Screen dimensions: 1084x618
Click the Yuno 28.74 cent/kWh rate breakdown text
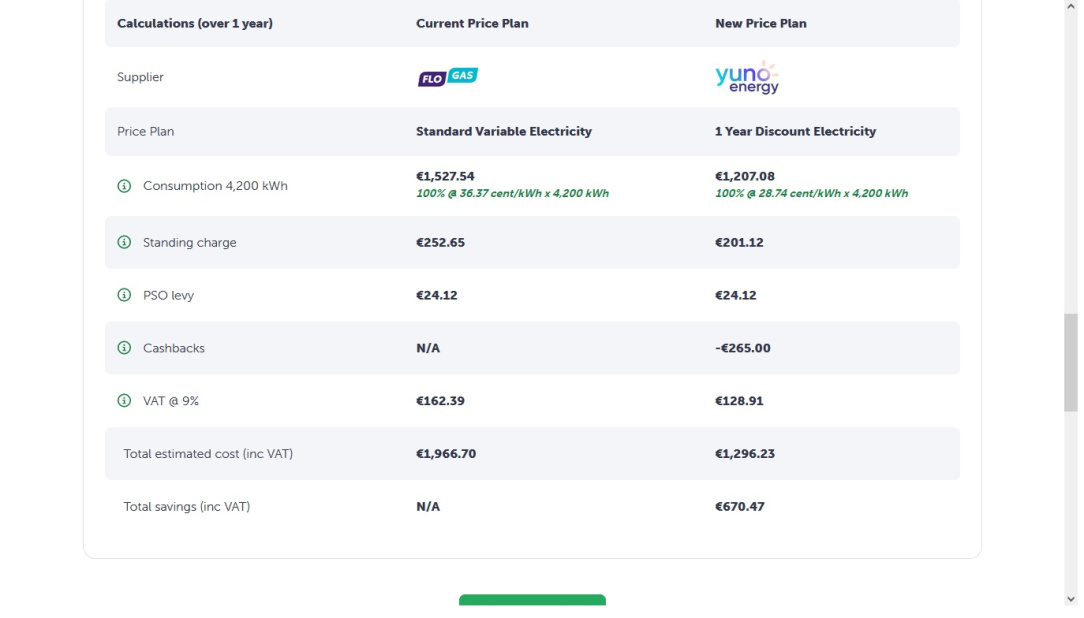click(811, 194)
